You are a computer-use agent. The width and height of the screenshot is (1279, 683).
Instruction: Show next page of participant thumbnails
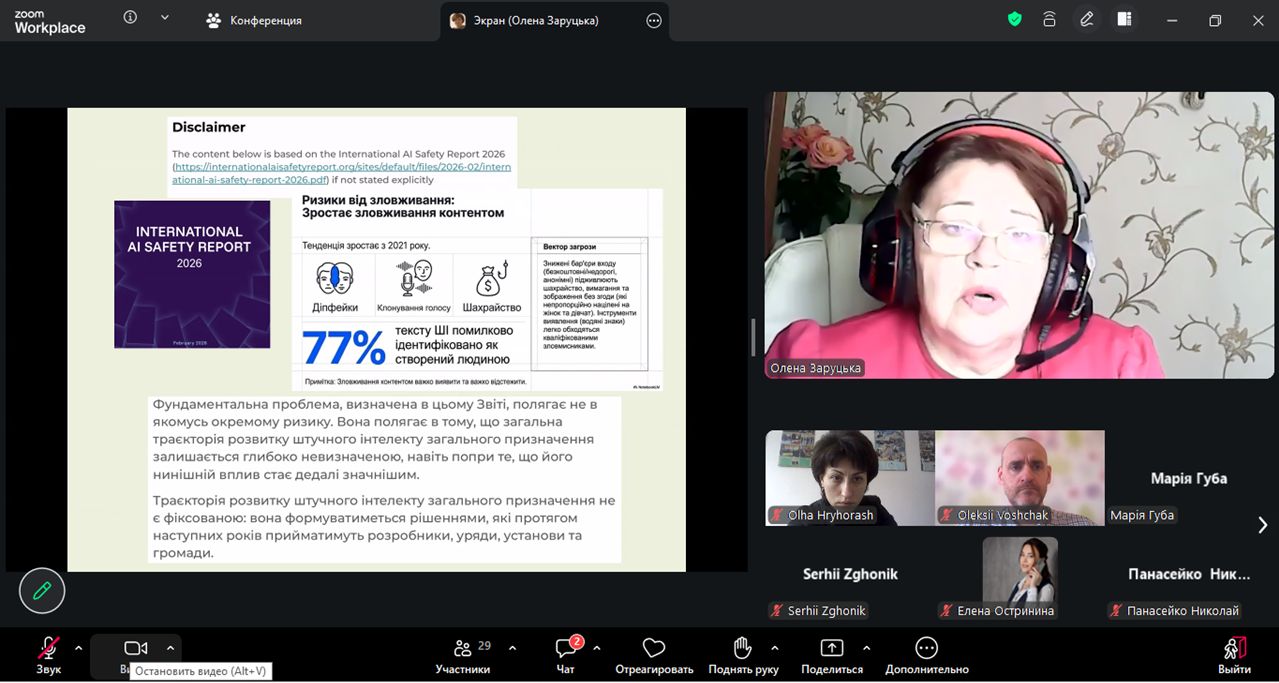[1262, 525]
